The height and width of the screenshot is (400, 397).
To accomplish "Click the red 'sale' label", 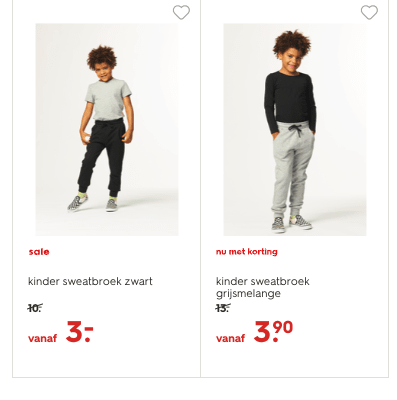I will [39, 252].
